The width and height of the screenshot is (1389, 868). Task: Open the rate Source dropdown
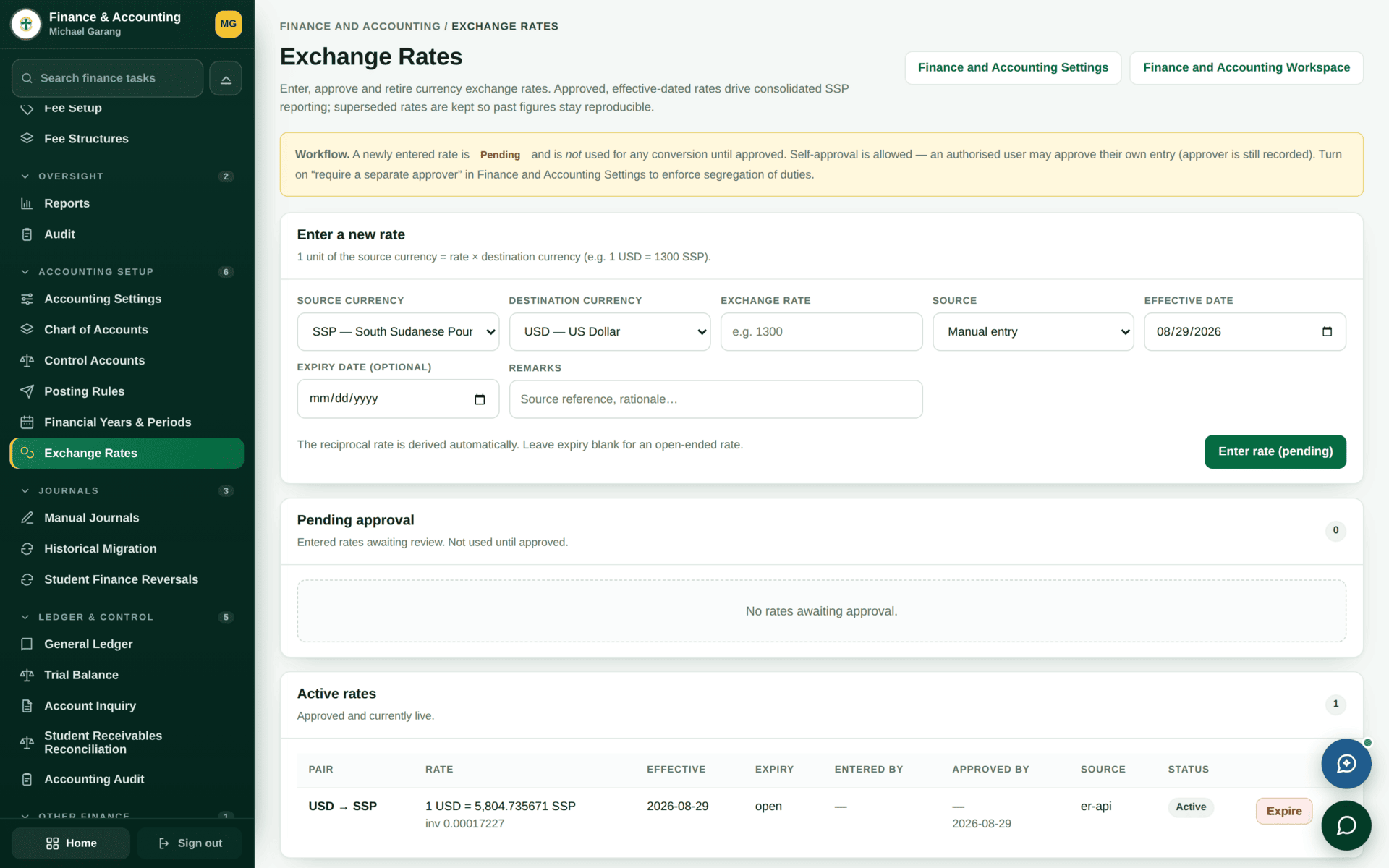[1033, 332]
